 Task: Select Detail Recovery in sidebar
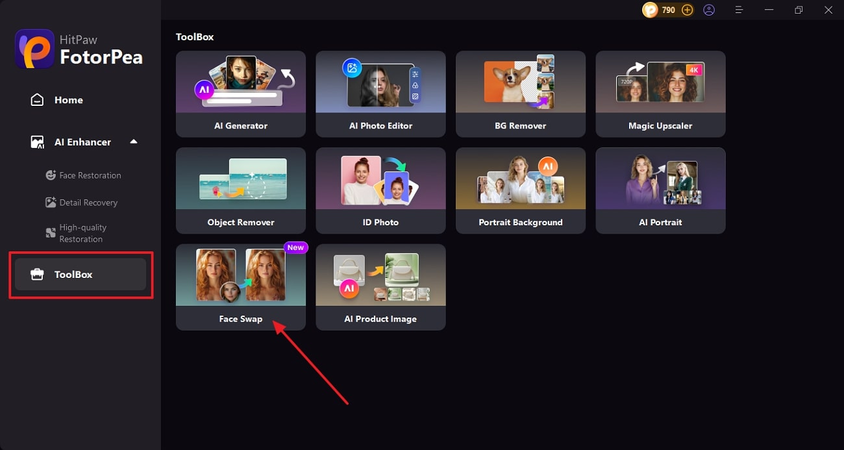88,202
